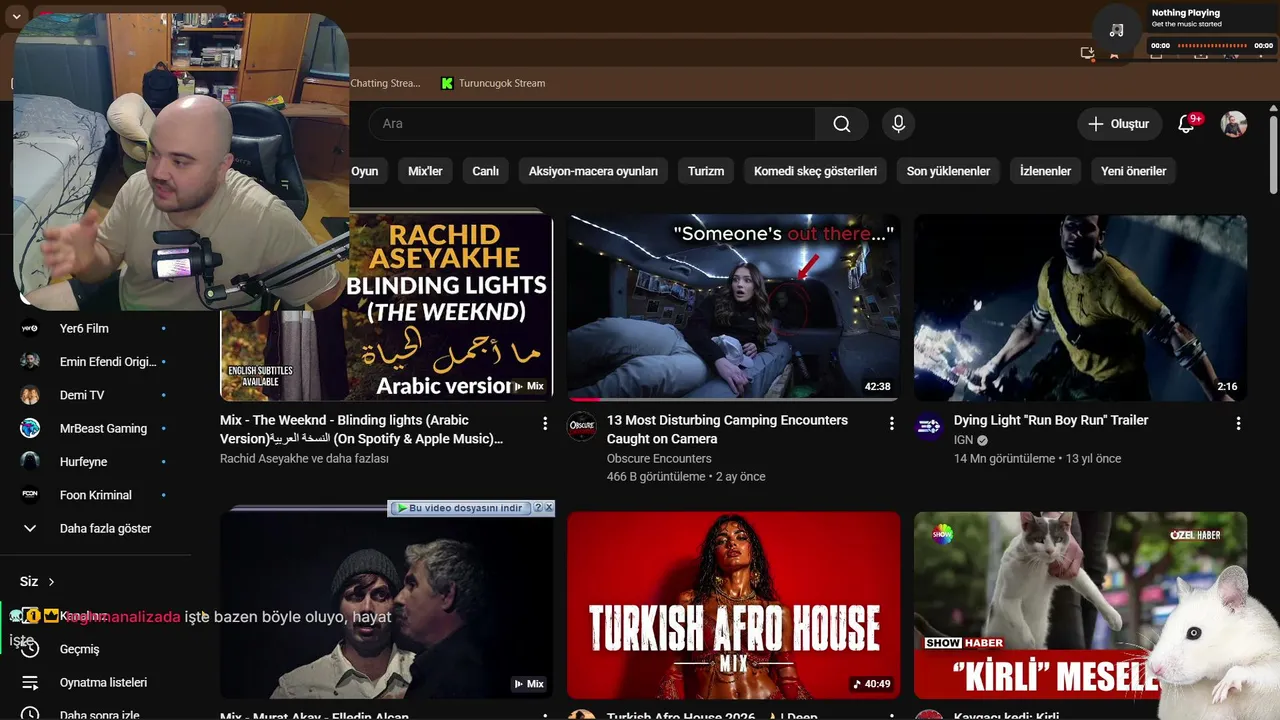Open the Turkish Afro House Mix thumbnail
This screenshot has height=720, width=1280.
[734, 605]
